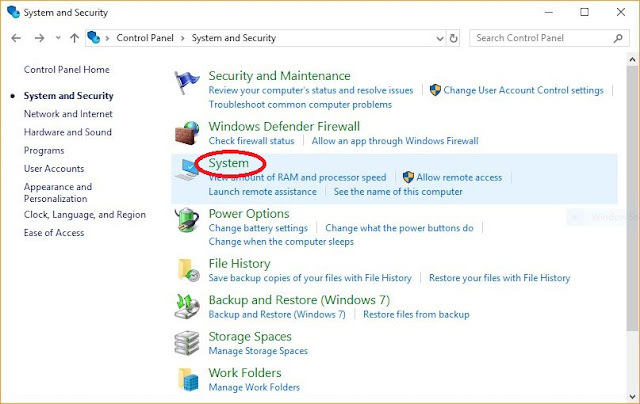The width and height of the screenshot is (640, 404).
Task: Open User Accounts category
Action: pyautogui.click(x=54, y=169)
